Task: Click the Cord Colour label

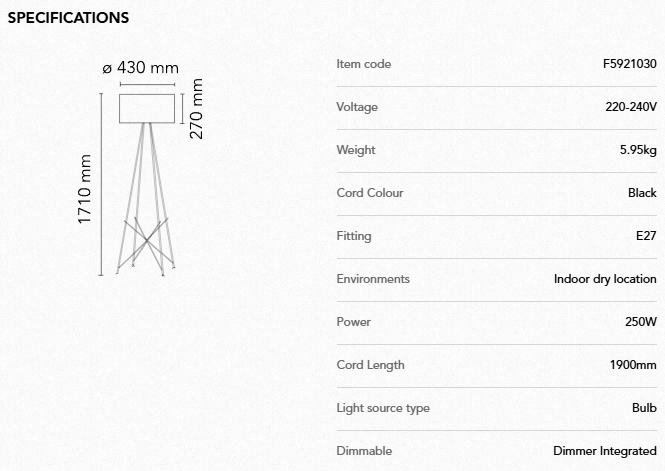Action: (370, 193)
